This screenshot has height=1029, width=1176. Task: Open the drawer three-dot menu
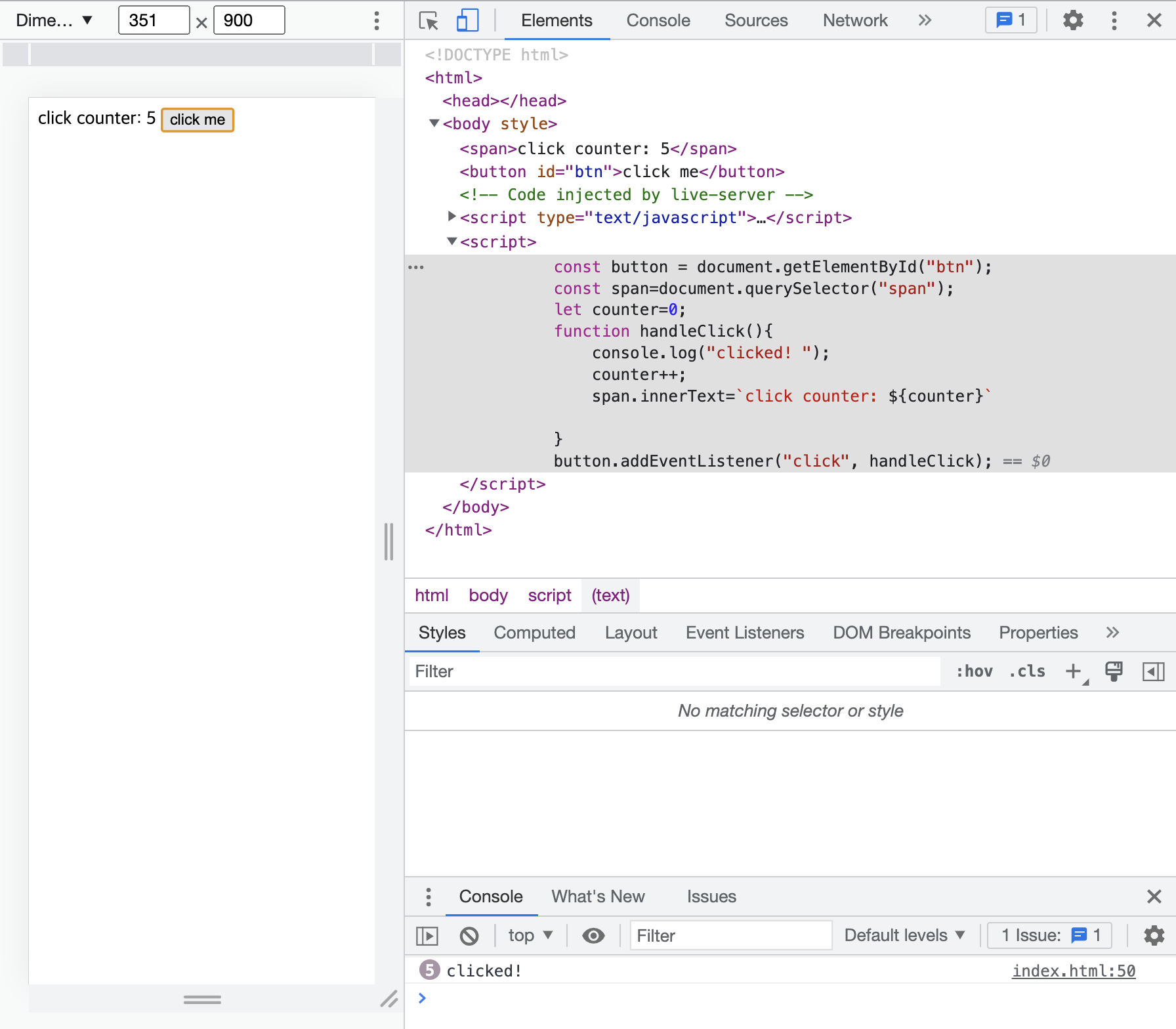pyautogui.click(x=429, y=896)
